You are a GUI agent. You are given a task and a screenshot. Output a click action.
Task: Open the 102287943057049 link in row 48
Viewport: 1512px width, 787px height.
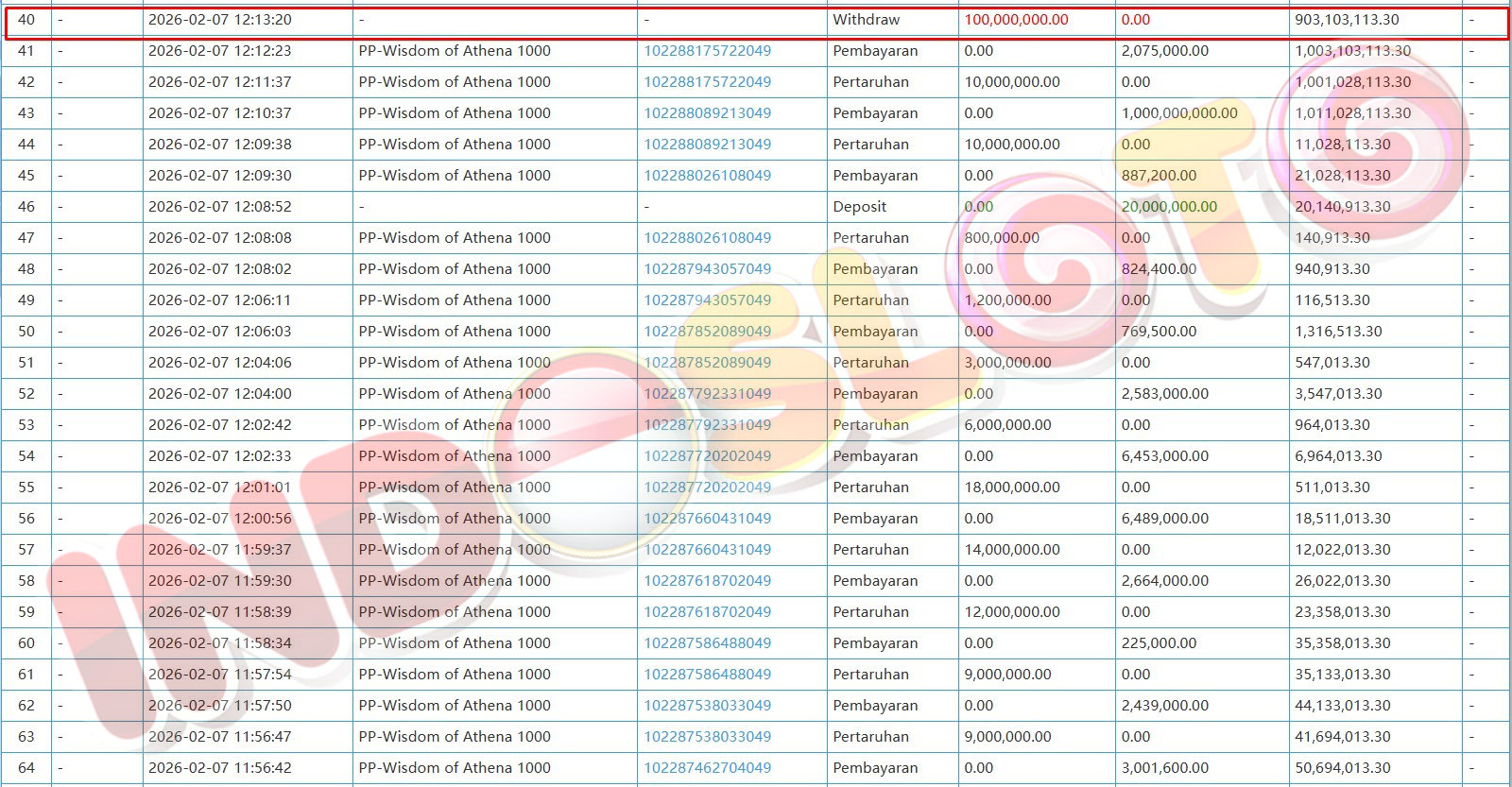point(707,269)
